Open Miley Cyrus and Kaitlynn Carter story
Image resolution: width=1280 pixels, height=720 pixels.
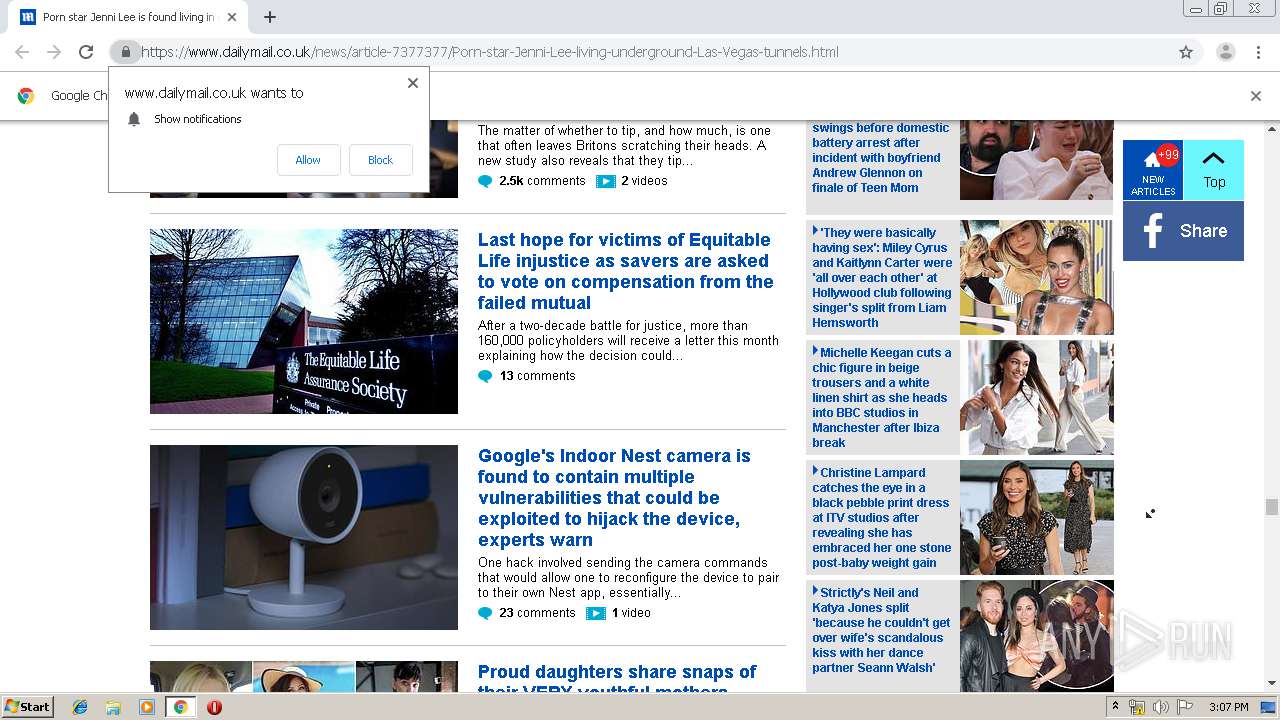point(882,277)
